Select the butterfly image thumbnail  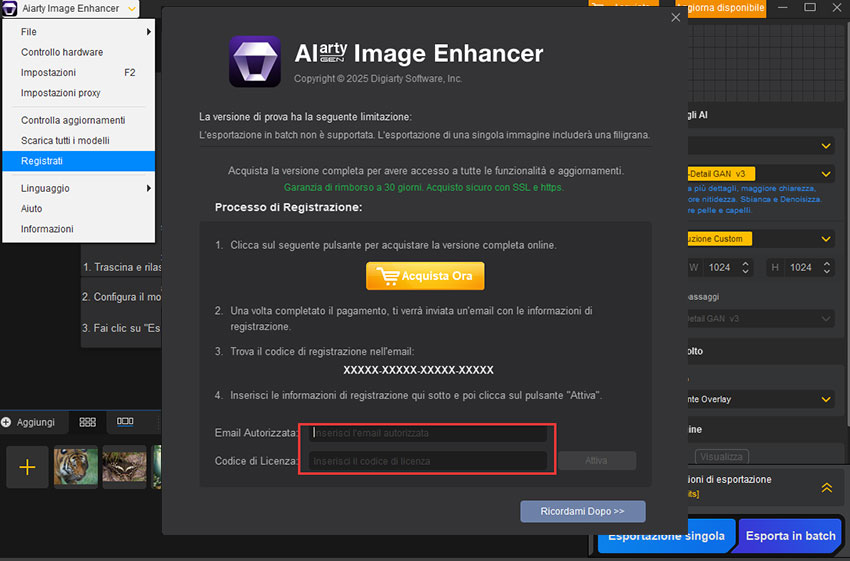point(125,467)
